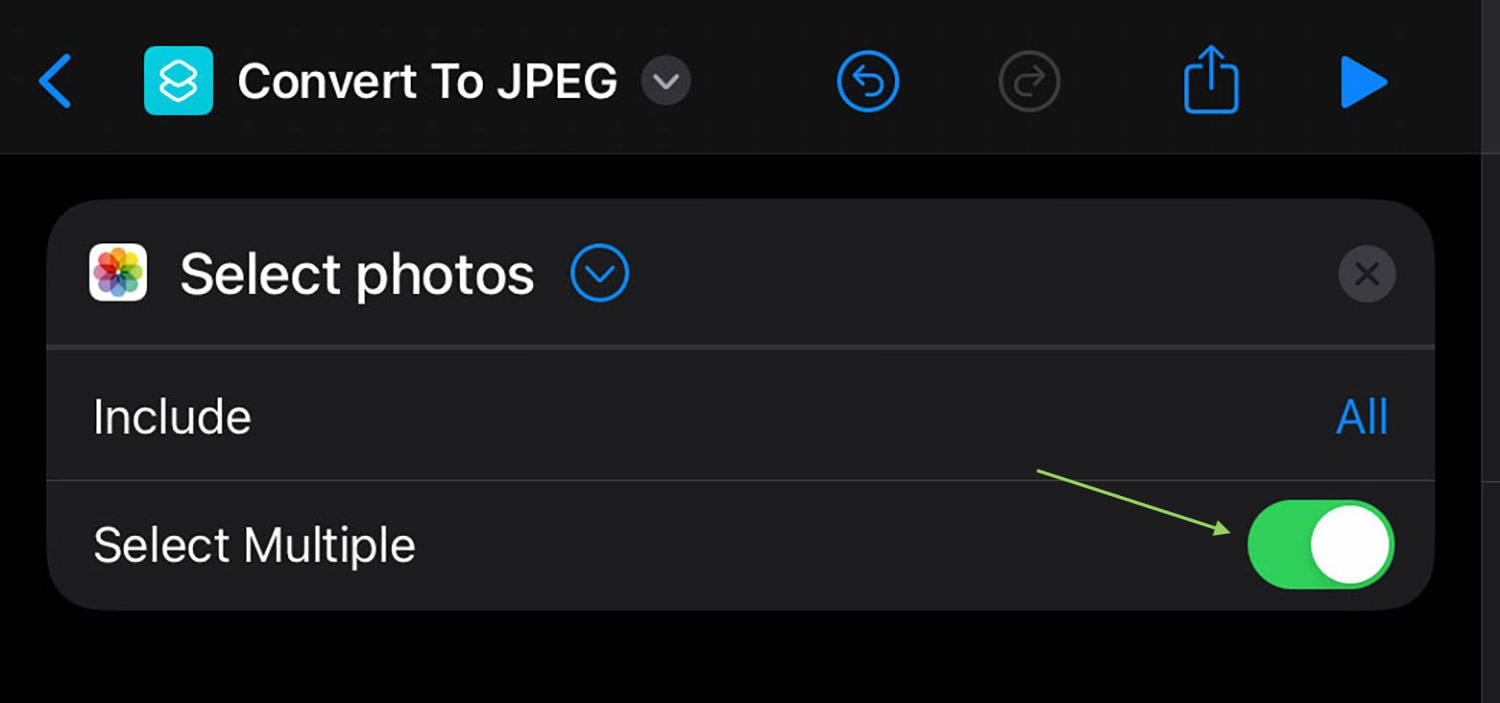Image resolution: width=1500 pixels, height=703 pixels.
Task: Go back using the blue chevron
Action: tap(55, 81)
